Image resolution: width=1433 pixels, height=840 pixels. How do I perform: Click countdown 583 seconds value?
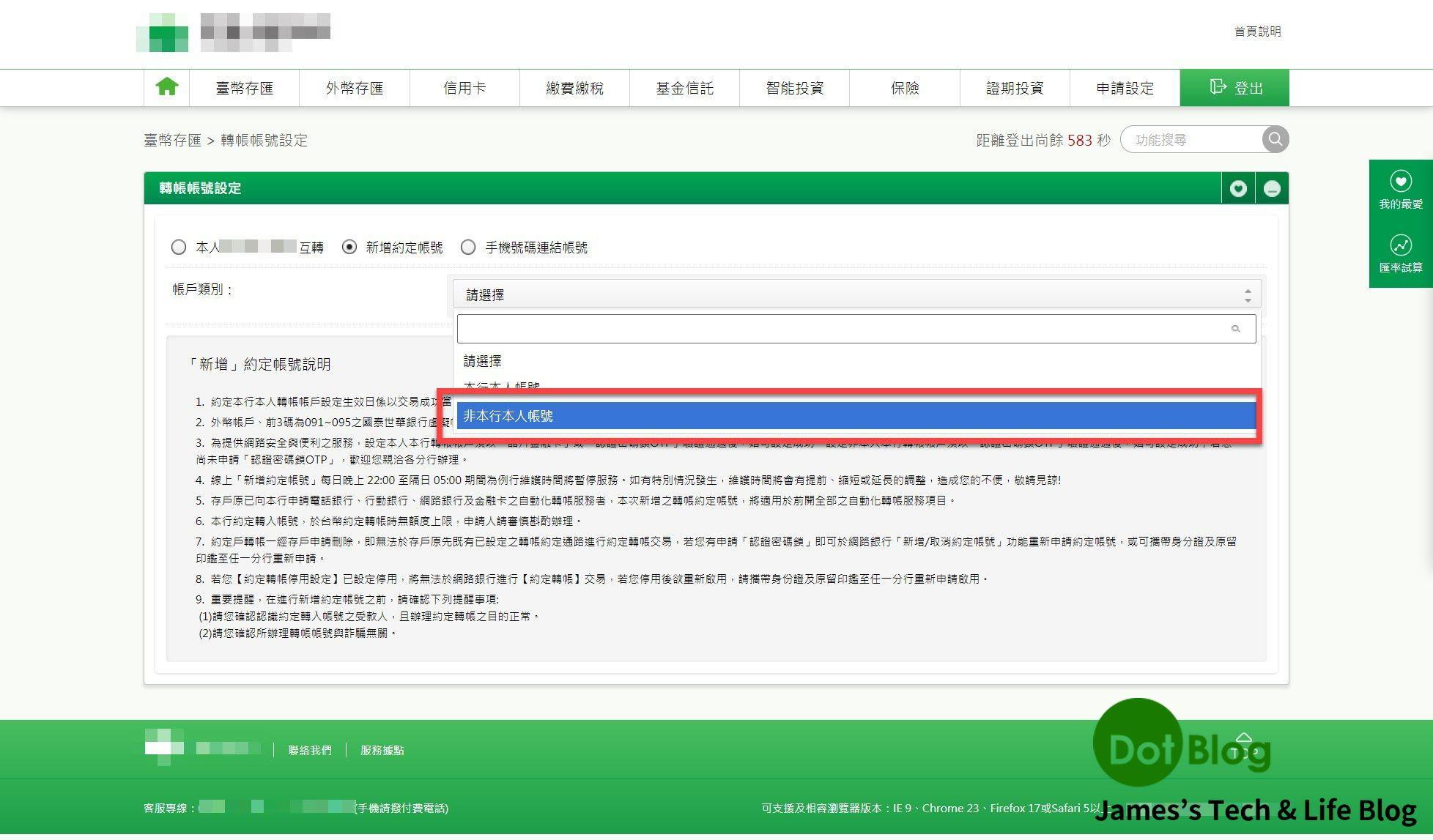(x=1079, y=140)
